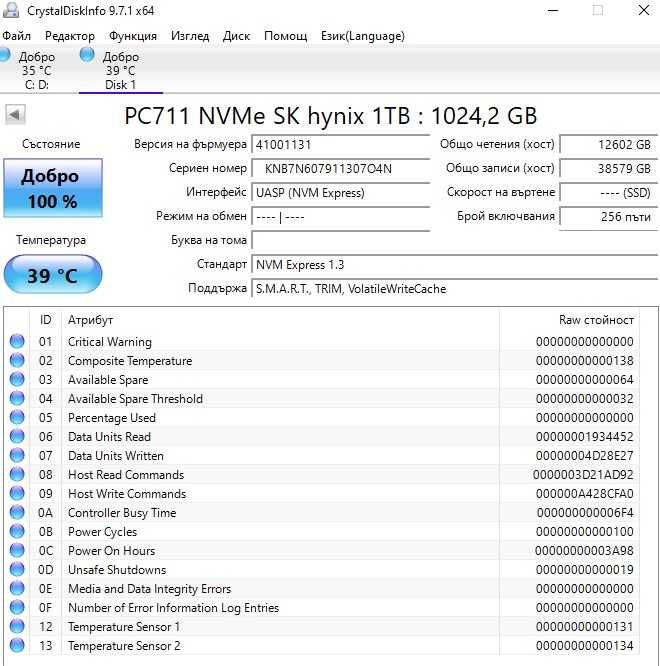The image size is (660, 666).
Task: Click the ID column header
Action: 45,319
